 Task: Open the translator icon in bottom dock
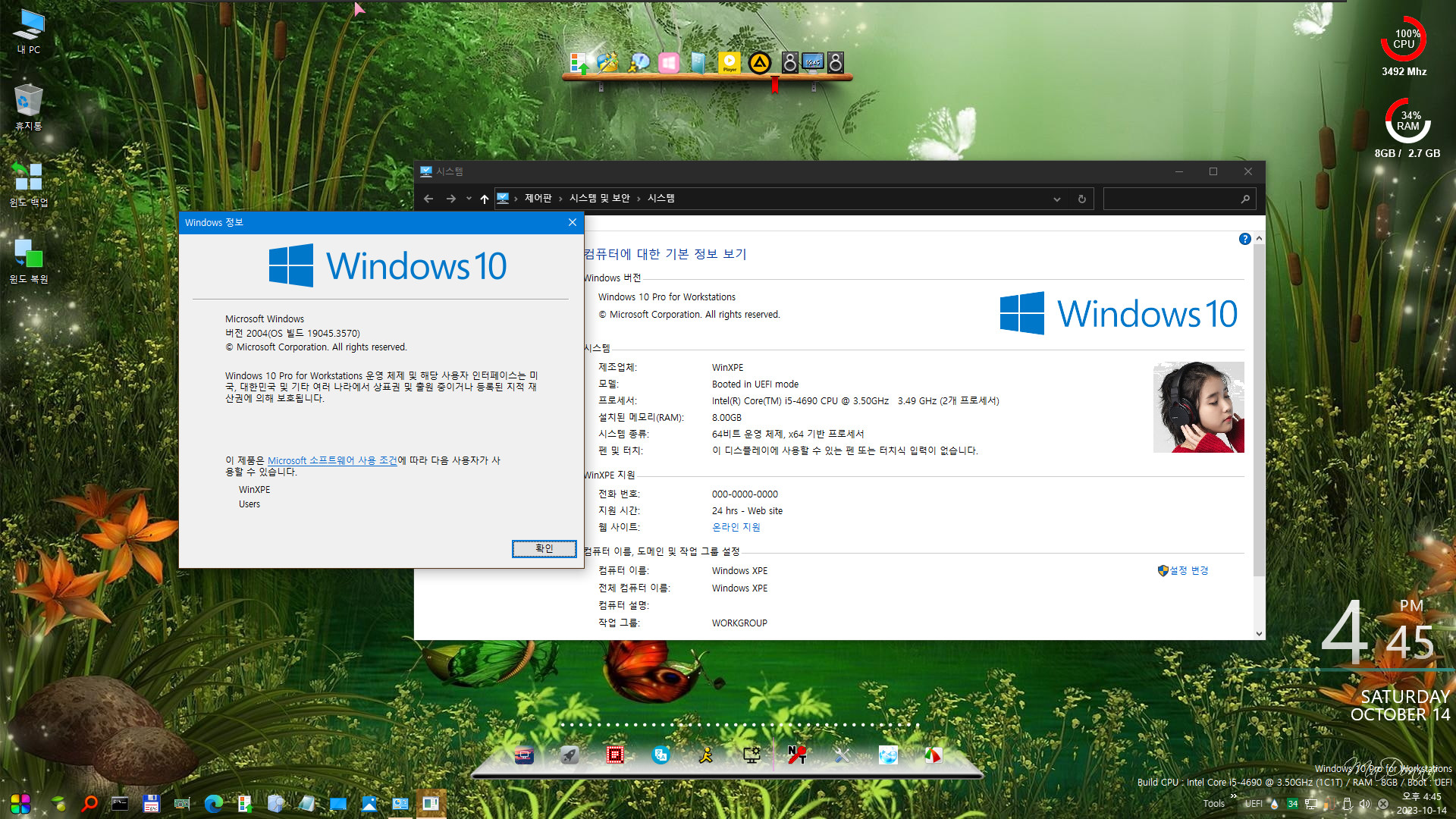(661, 755)
